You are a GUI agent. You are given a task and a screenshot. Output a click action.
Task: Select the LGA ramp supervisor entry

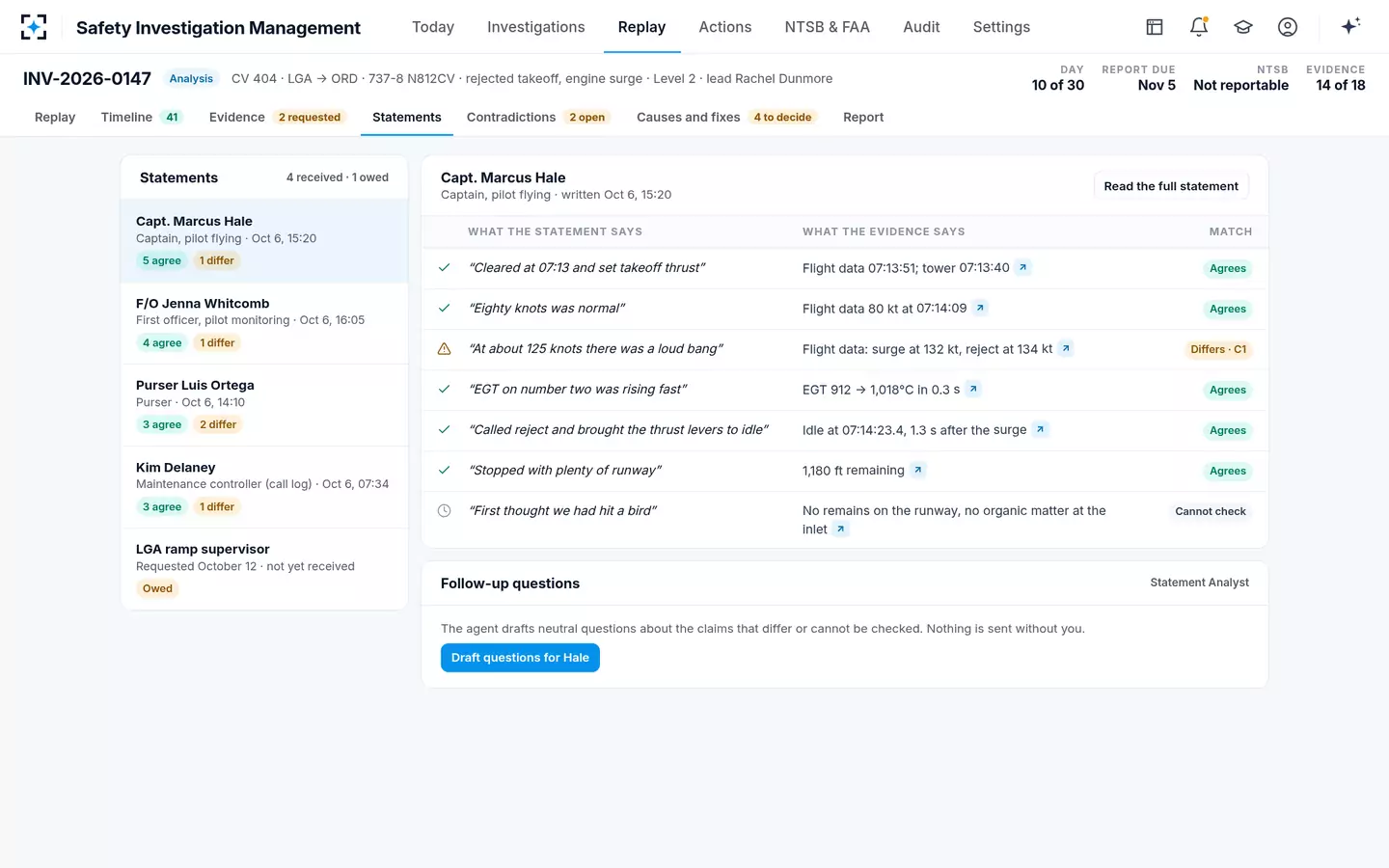click(x=264, y=569)
